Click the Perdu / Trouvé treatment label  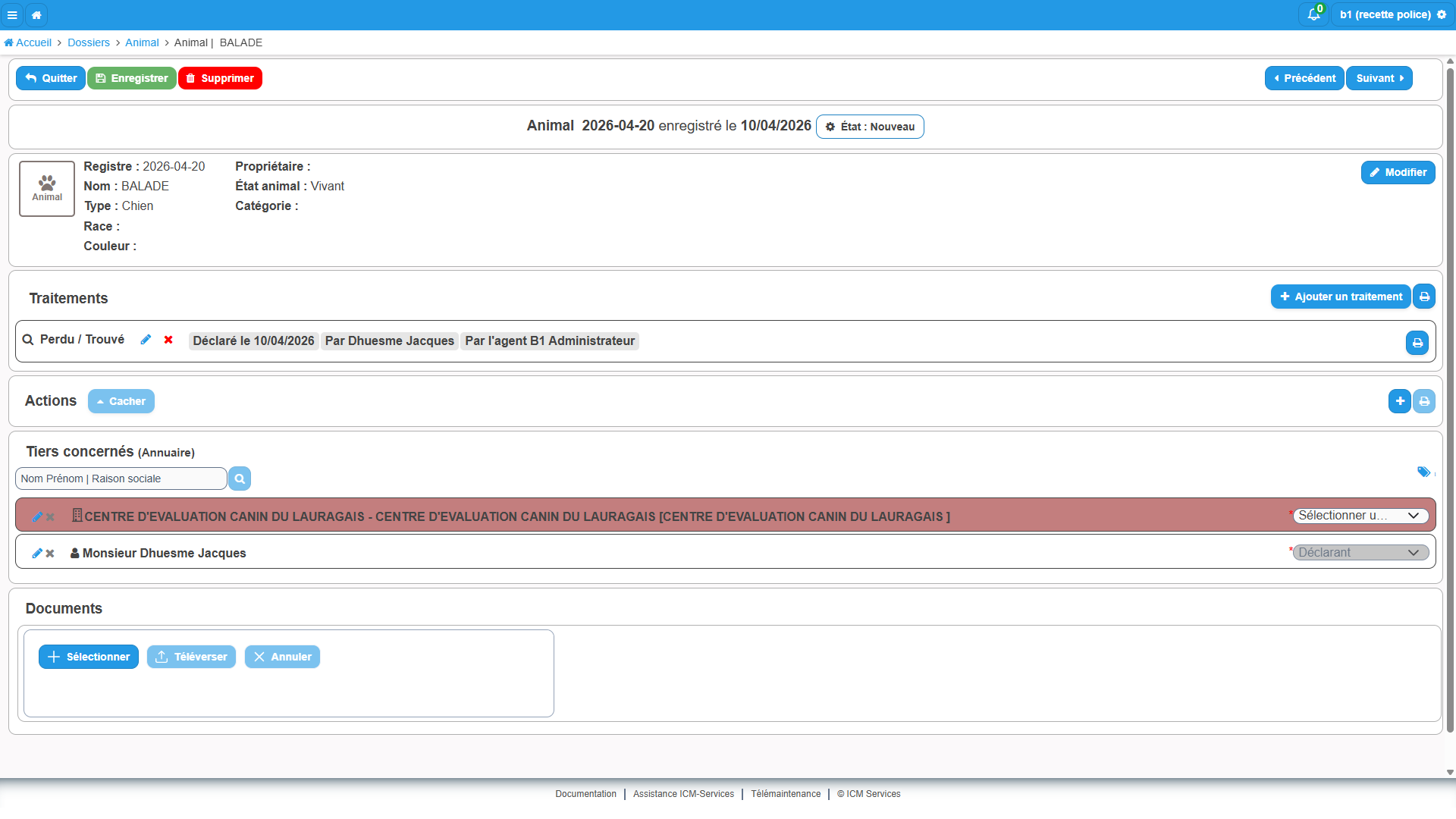pos(82,340)
